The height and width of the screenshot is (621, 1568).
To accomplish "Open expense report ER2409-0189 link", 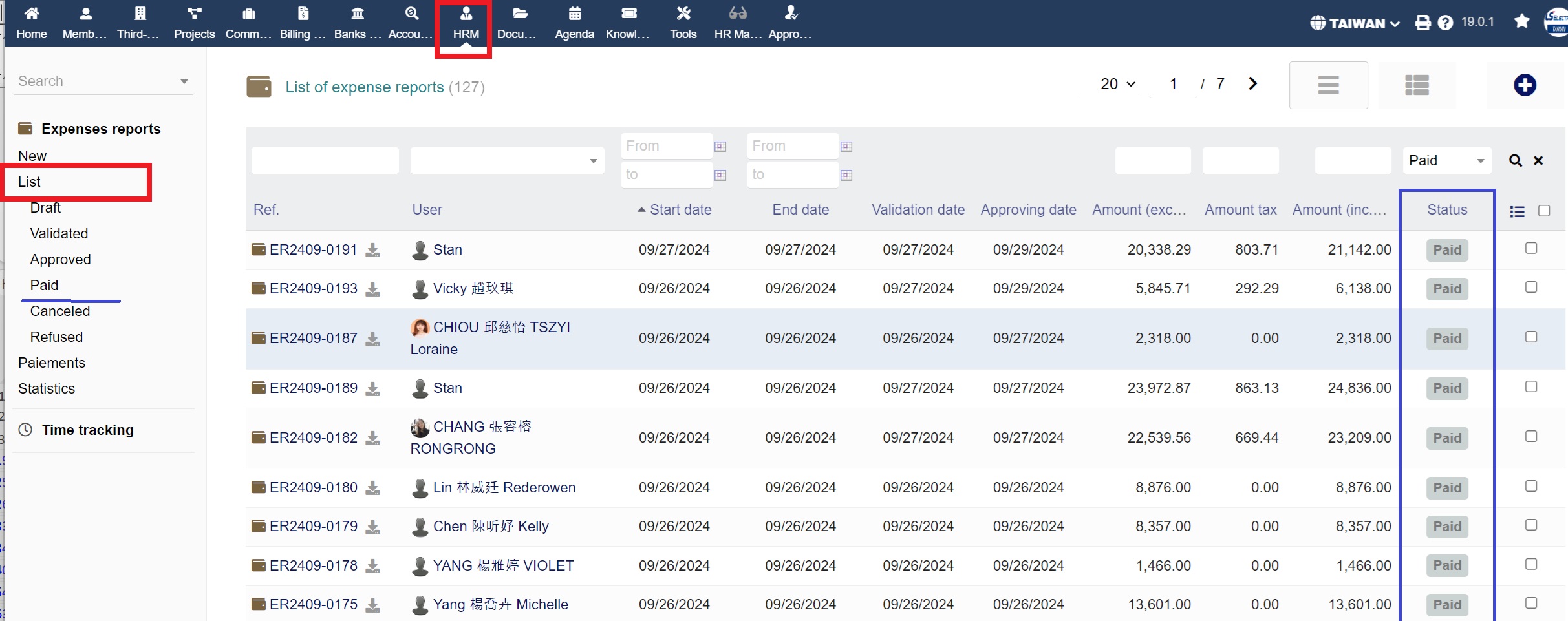I will (313, 388).
